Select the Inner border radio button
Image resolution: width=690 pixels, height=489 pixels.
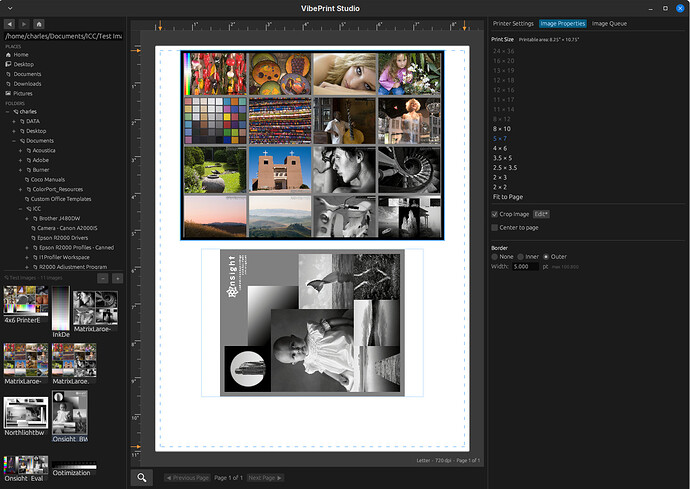point(521,257)
